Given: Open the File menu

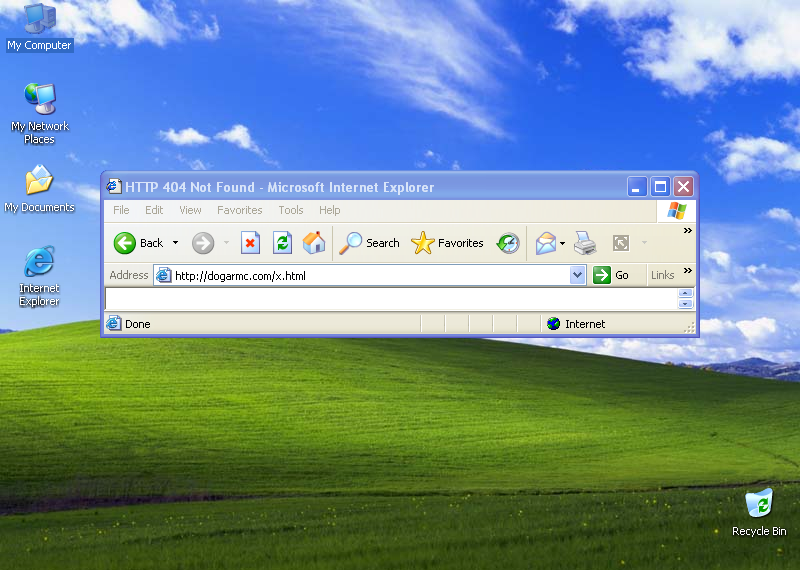Looking at the screenshot, I should coord(121,210).
